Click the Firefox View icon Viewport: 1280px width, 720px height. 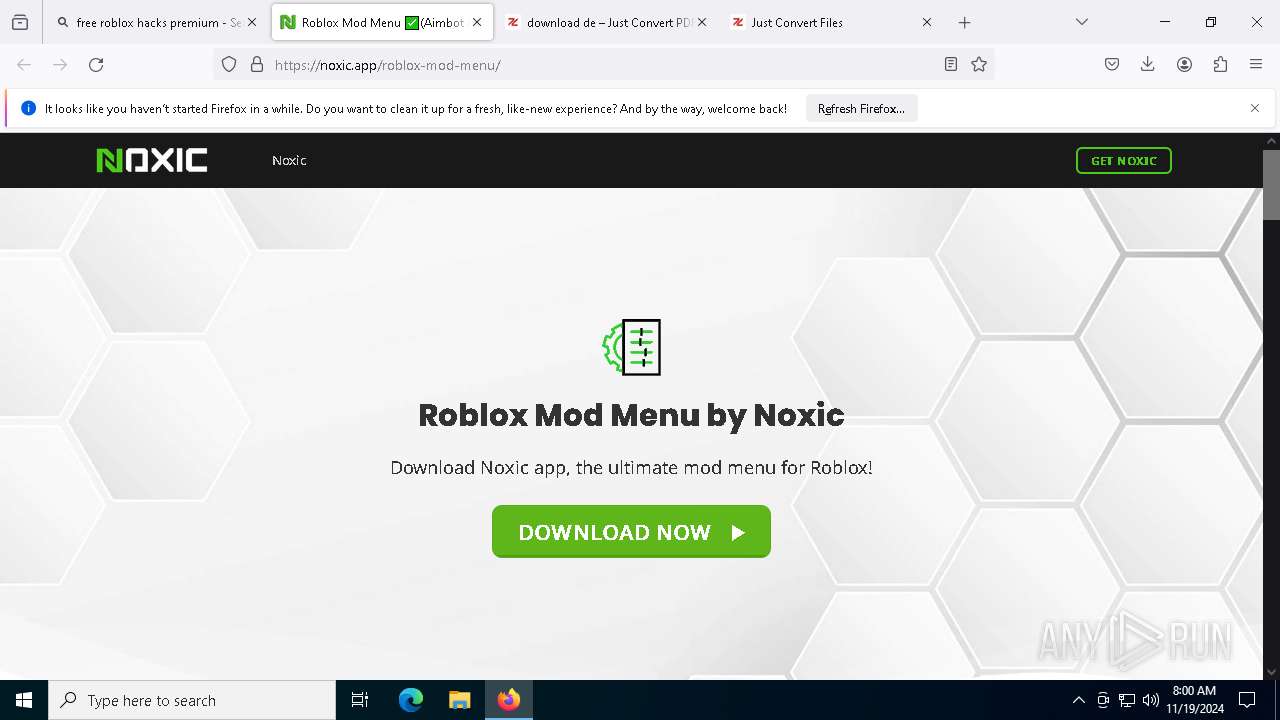click(20, 22)
